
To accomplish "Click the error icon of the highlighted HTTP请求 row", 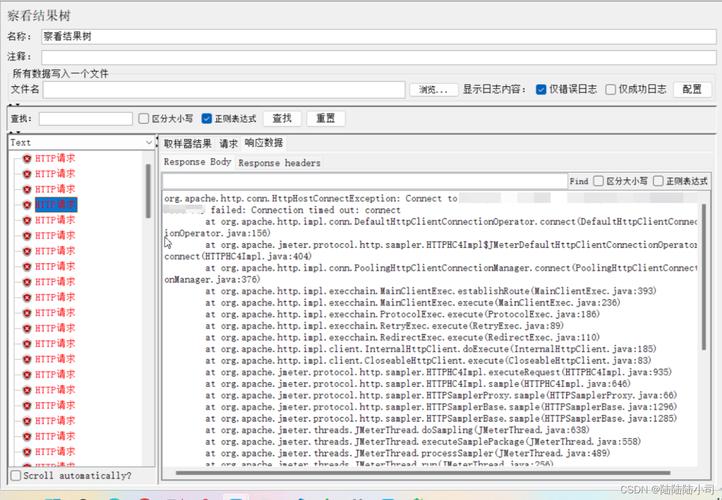I will [27, 205].
